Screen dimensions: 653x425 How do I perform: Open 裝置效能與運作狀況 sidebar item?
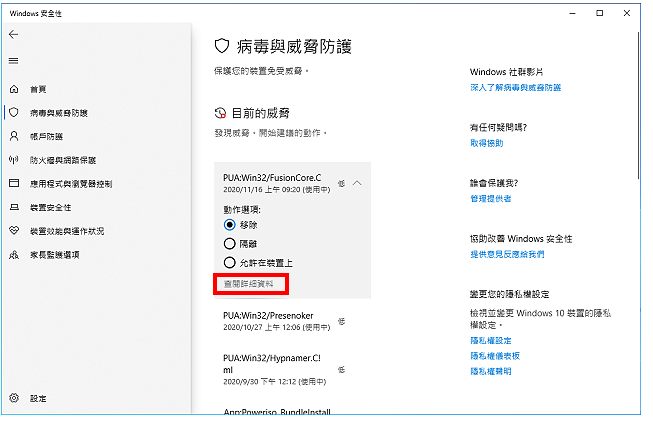click(x=67, y=231)
